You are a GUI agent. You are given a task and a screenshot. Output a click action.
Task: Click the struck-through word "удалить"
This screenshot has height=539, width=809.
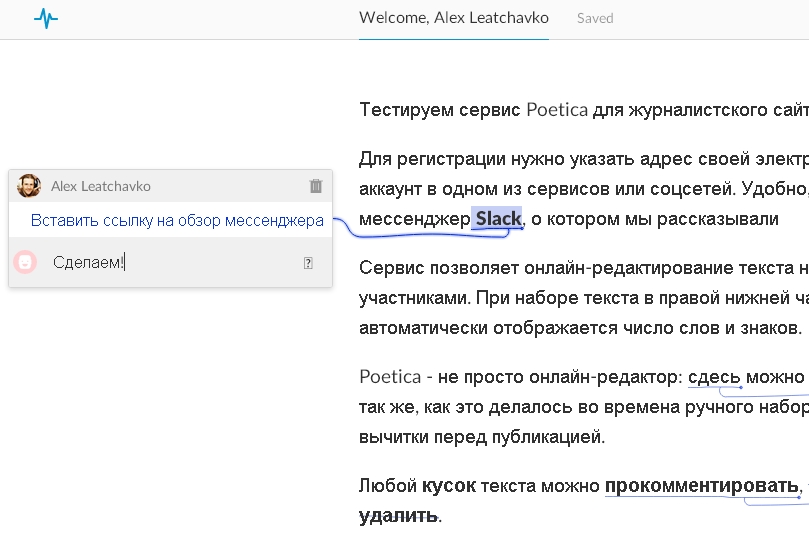[398, 516]
